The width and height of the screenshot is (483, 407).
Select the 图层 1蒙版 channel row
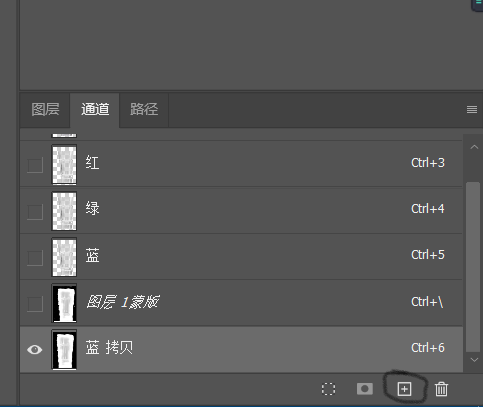pos(241,303)
